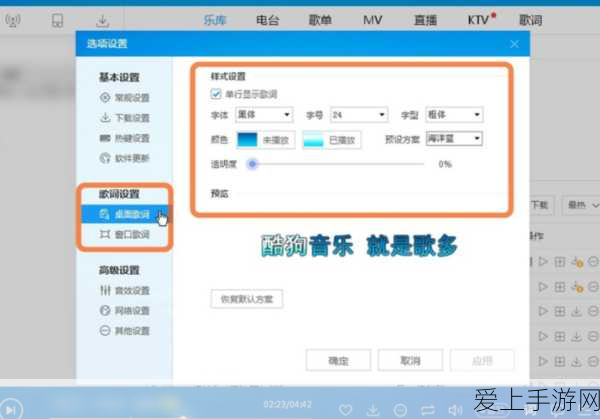Image resolution: width=600 pixels, height=419 pixels.
Task: Click the 恢复默认方案 button
Action: 247,299
